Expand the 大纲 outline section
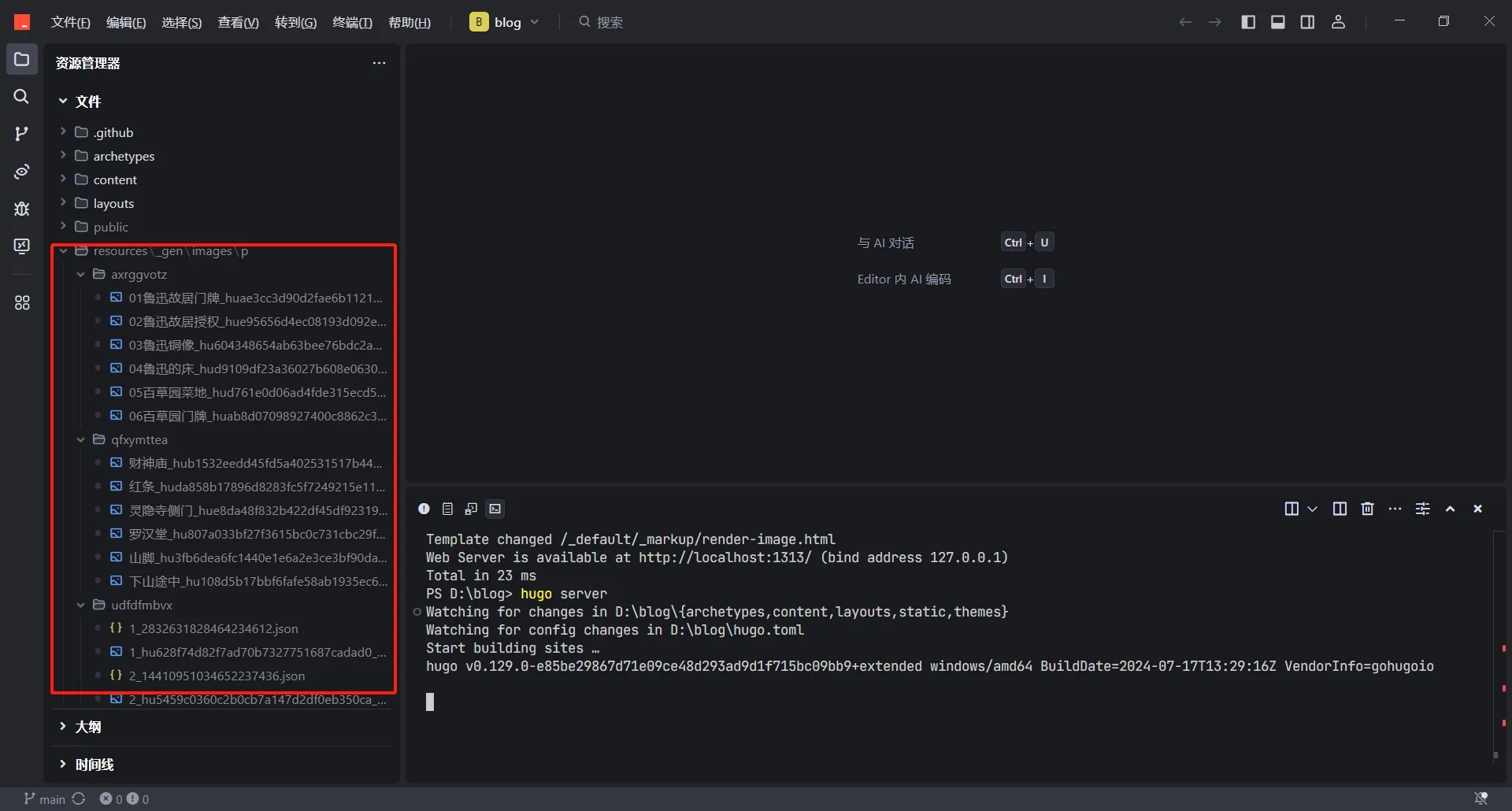Viewport: 1512px width, 811px height. click(x=223, y=727)
